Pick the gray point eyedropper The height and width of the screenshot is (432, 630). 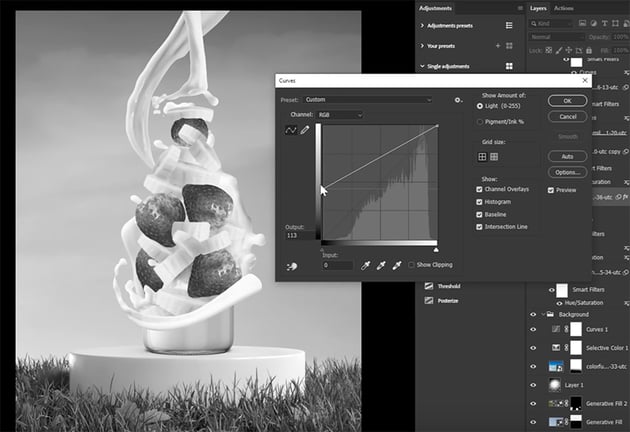tap(381, 265)
